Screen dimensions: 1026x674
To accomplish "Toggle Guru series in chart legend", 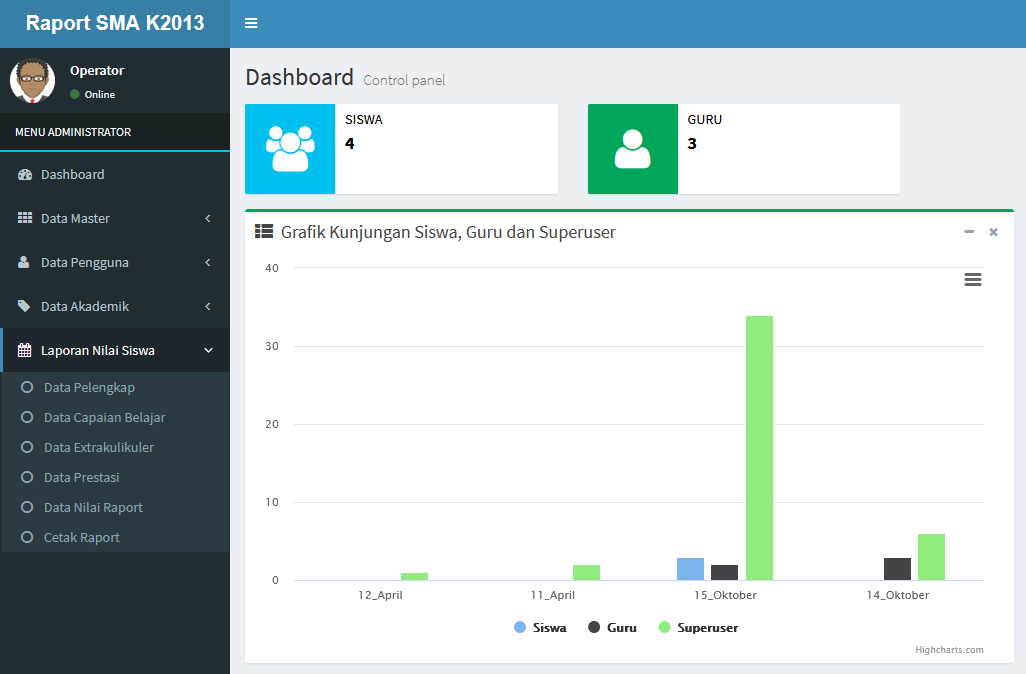I will (x=612, y=628).
